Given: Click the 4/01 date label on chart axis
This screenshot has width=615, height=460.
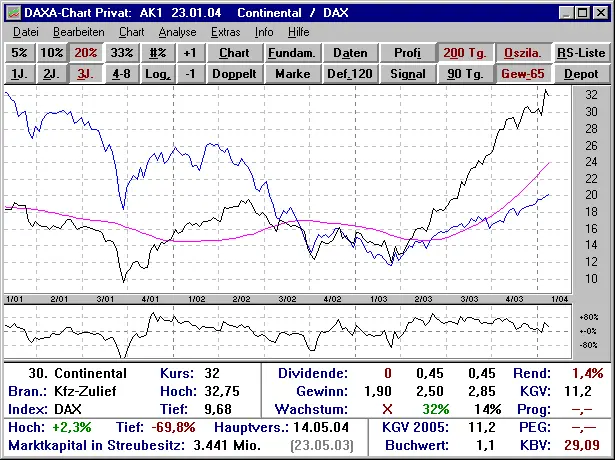Looking at the screenshot, I should [x=150, y=299].
